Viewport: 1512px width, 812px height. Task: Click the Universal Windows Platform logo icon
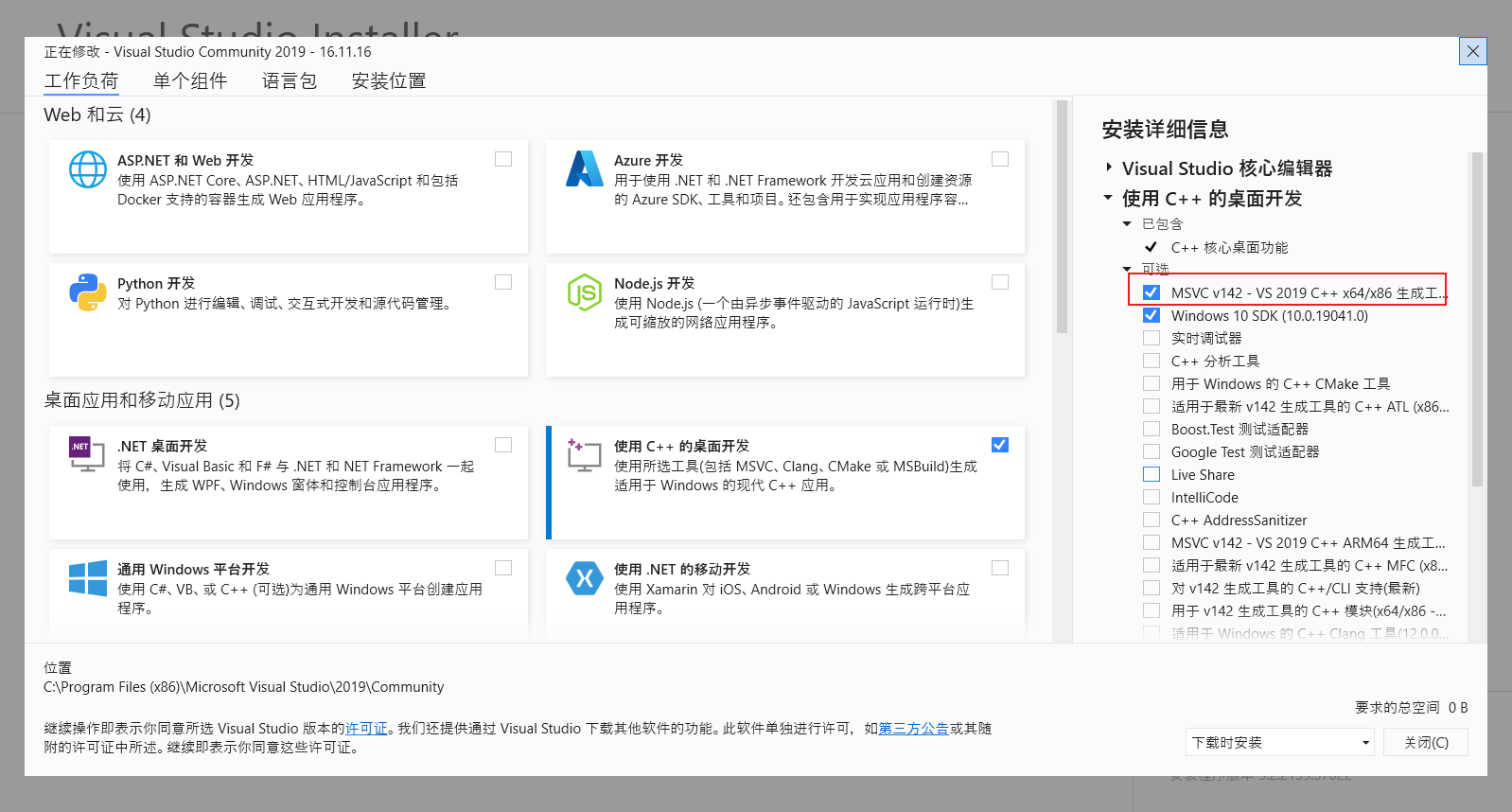pyautogui.click(x=88, y=577)
